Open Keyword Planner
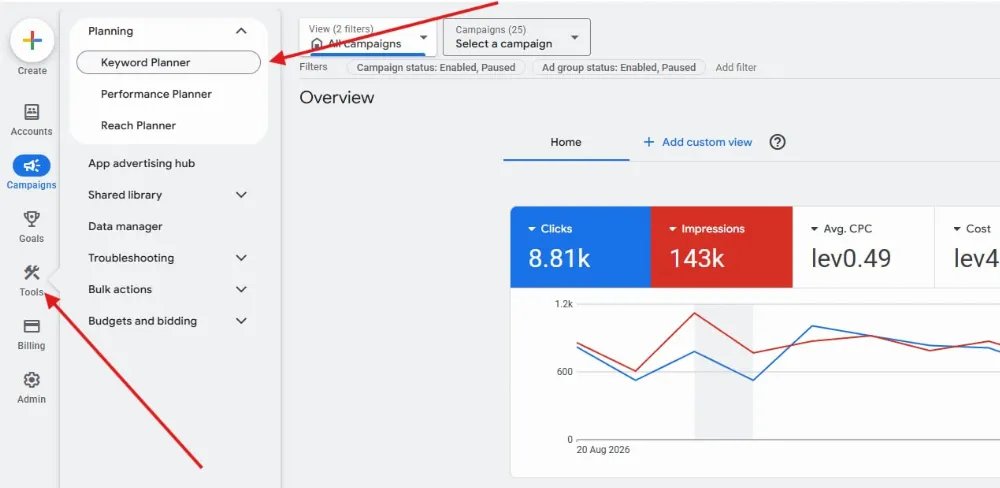 point(168,63)
